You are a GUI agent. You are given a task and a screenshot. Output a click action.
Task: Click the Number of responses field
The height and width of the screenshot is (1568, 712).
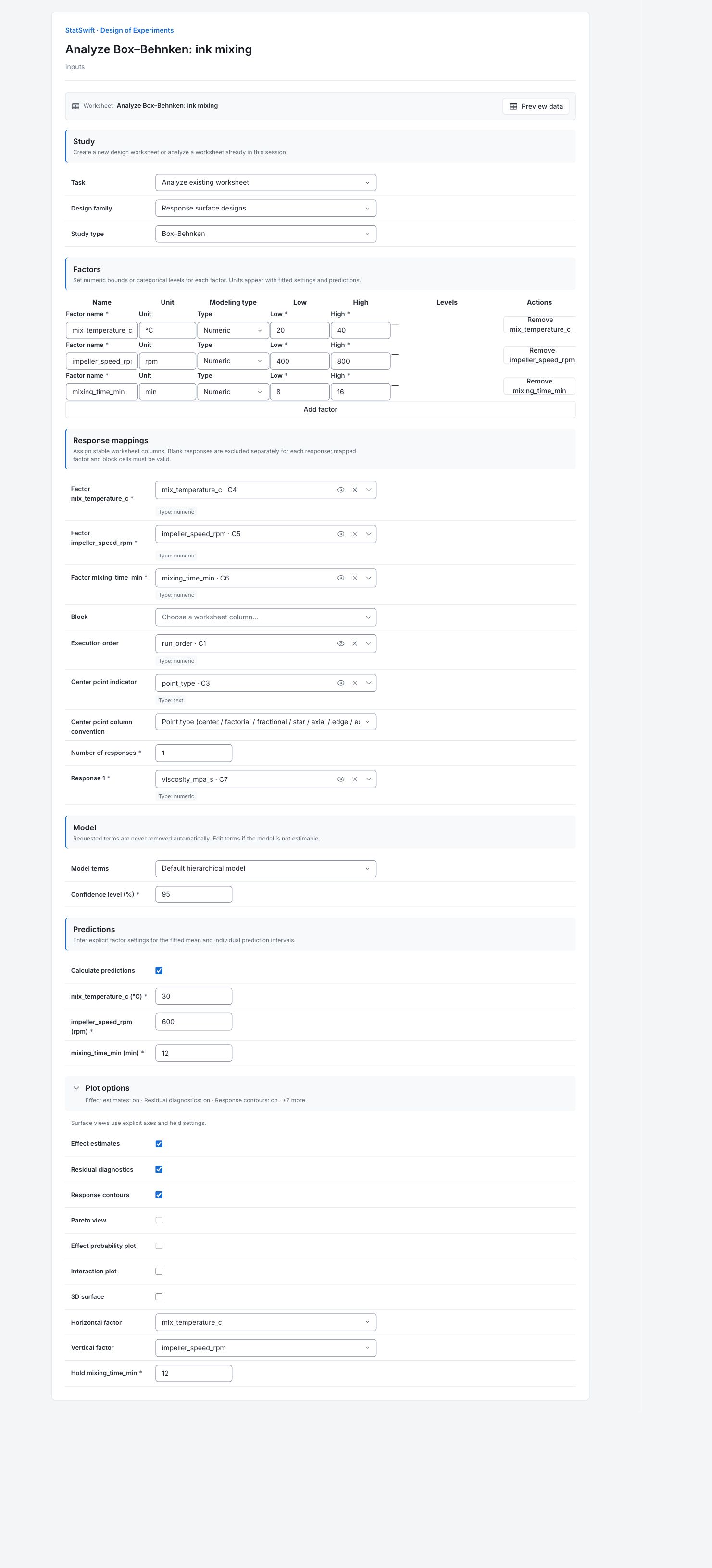click(x=194, y=753)
